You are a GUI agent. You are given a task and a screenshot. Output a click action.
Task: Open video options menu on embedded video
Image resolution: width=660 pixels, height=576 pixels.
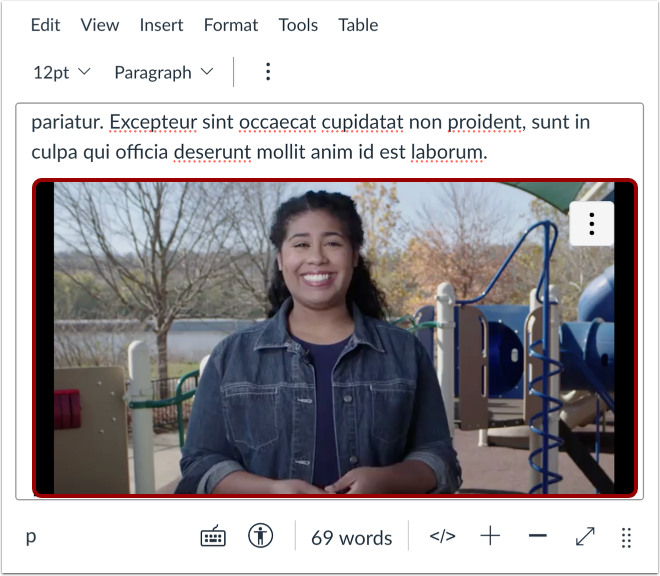click(x=591, y=224)
